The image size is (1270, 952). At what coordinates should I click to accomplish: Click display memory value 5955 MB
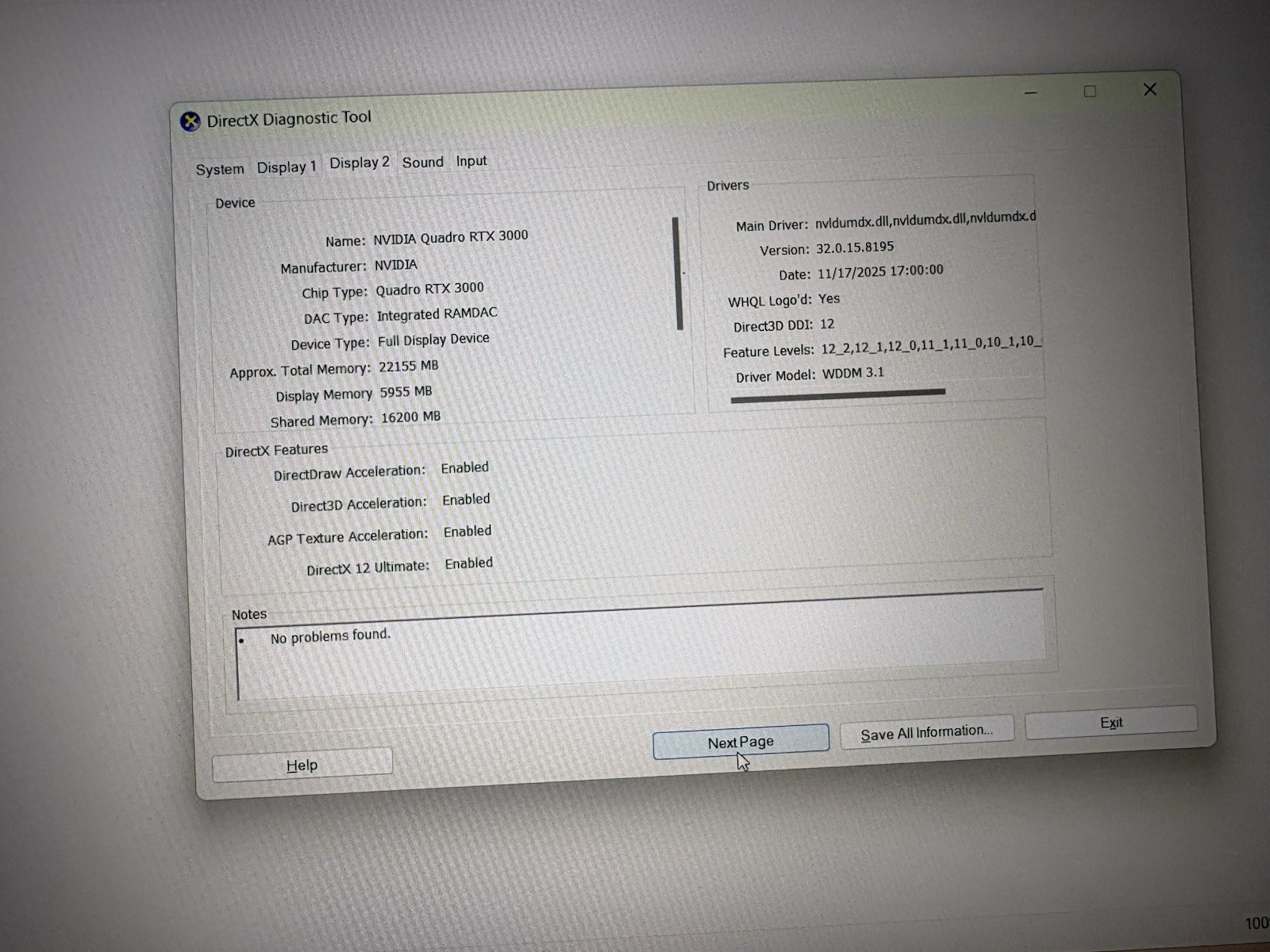coord(406,392)
